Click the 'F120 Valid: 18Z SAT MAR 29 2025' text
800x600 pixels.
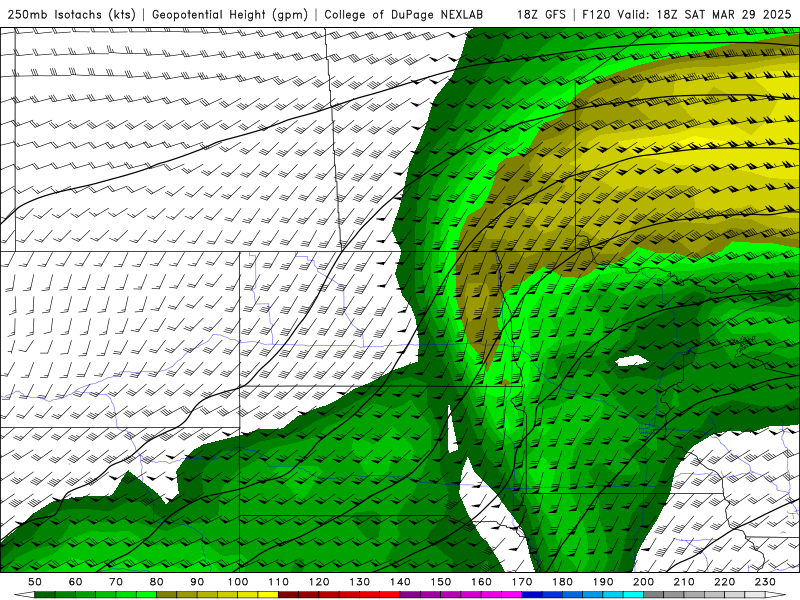click(687, 15)
